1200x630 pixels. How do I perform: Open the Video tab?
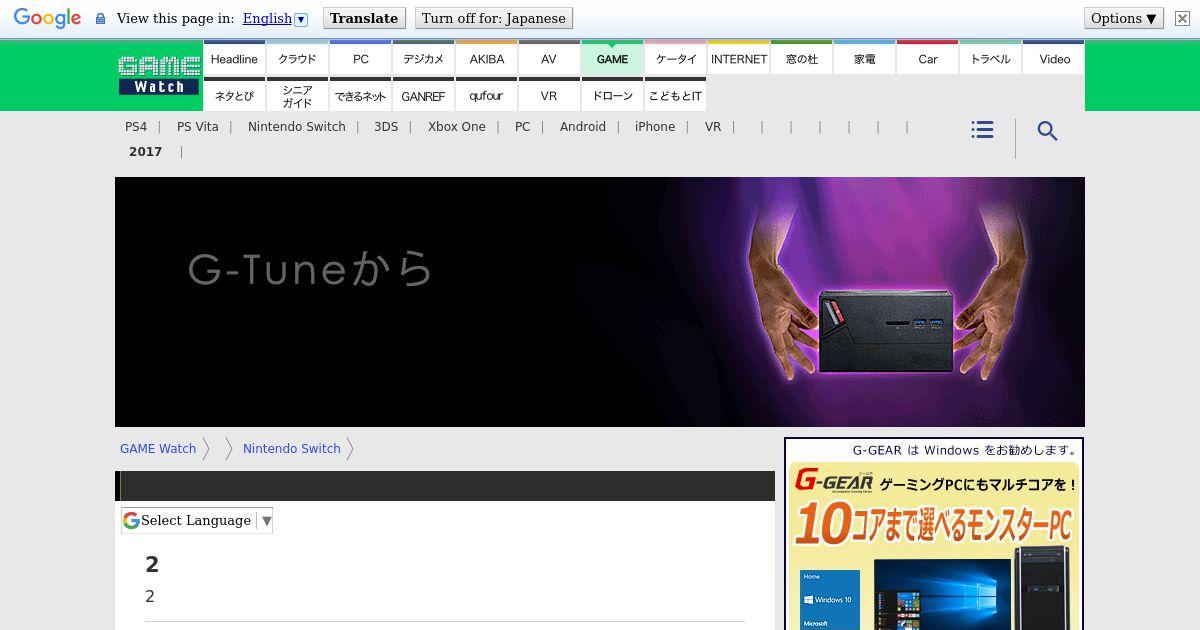(1054, 59)
